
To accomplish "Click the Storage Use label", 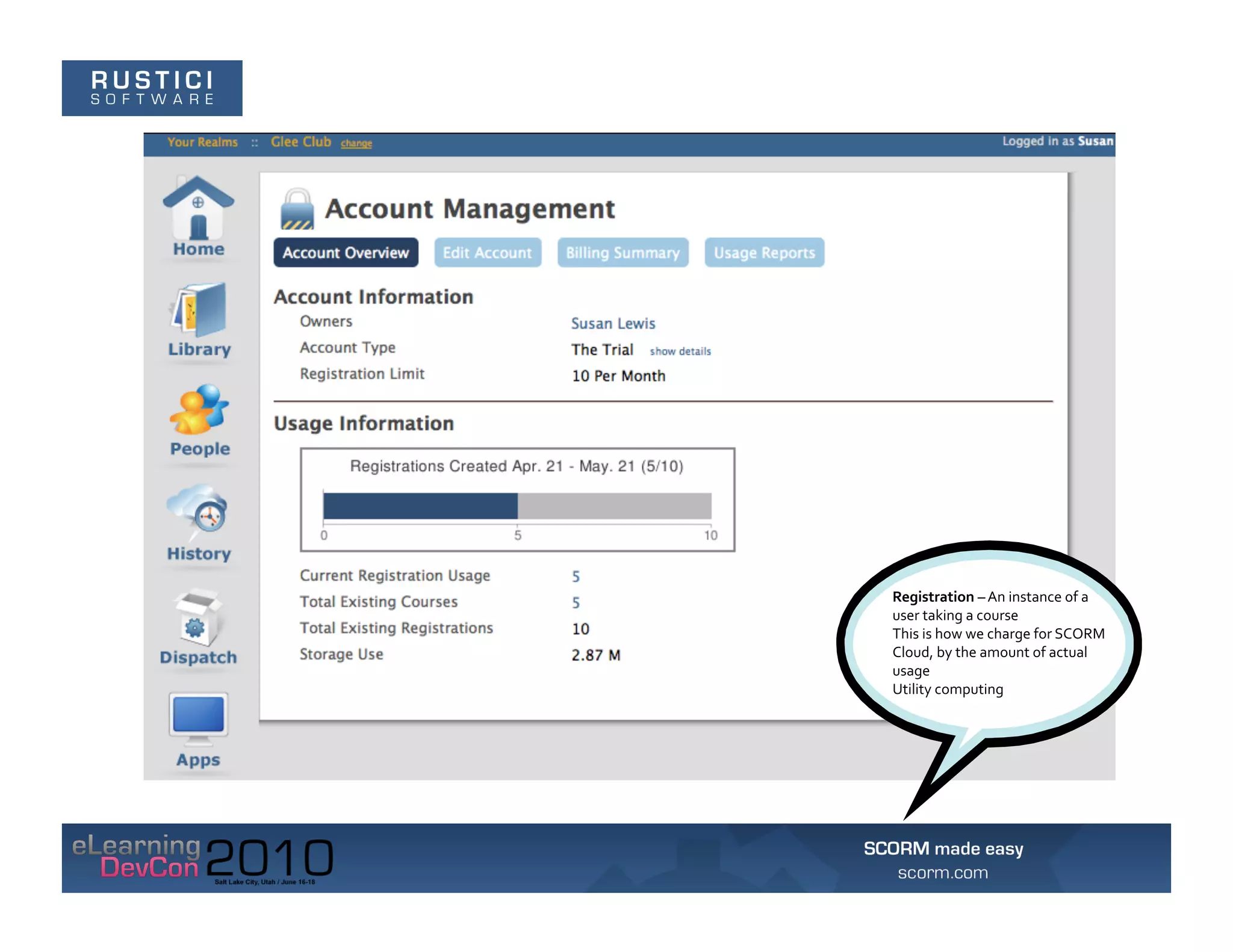I will tap(341, 654).
